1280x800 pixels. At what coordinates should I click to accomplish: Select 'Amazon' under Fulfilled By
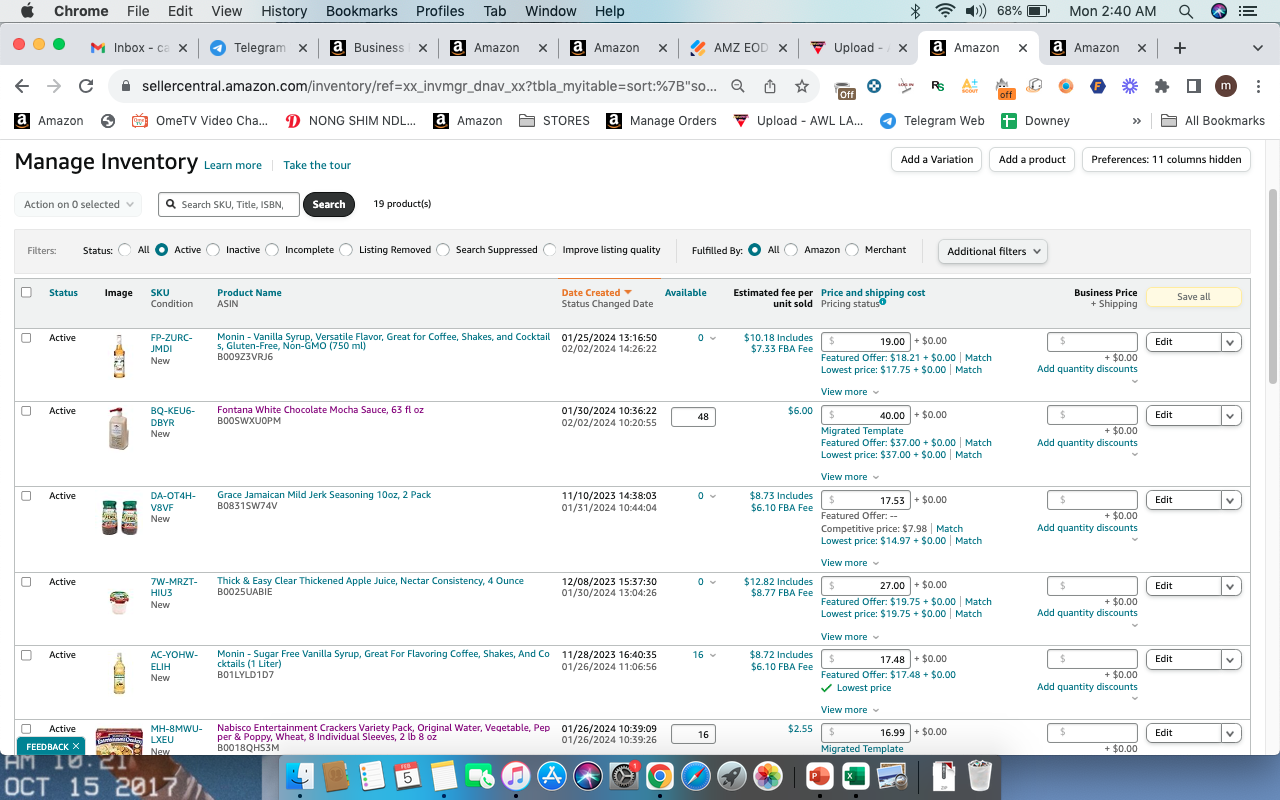pos(791,250)
